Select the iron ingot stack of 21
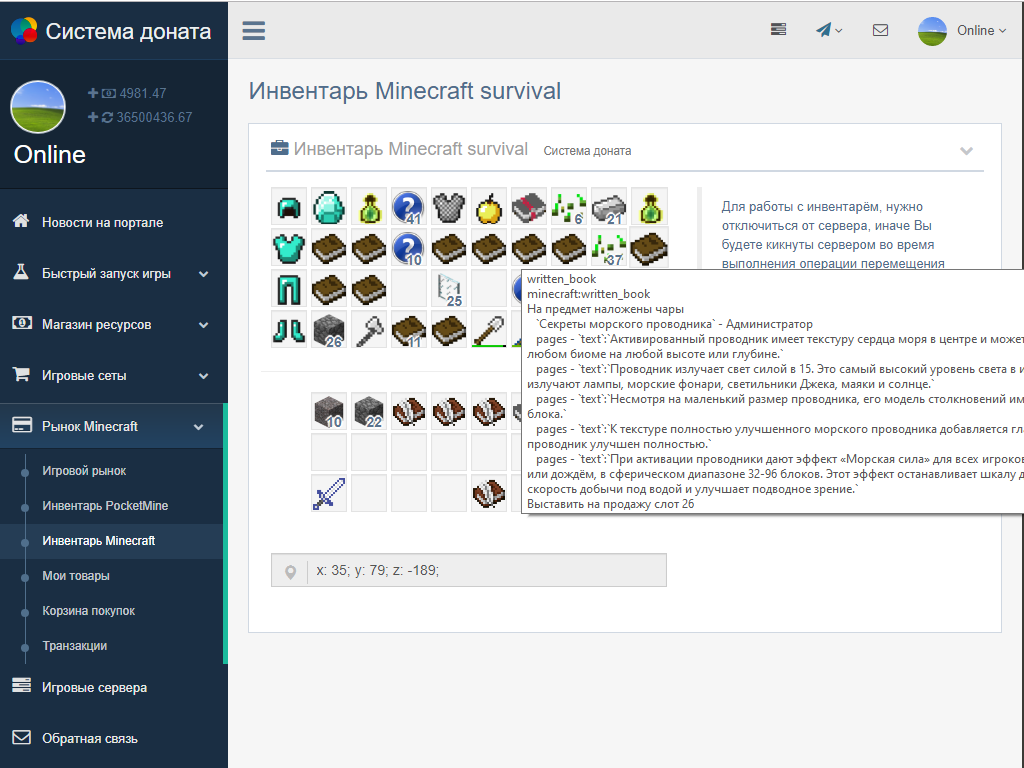 pos(609,207)
